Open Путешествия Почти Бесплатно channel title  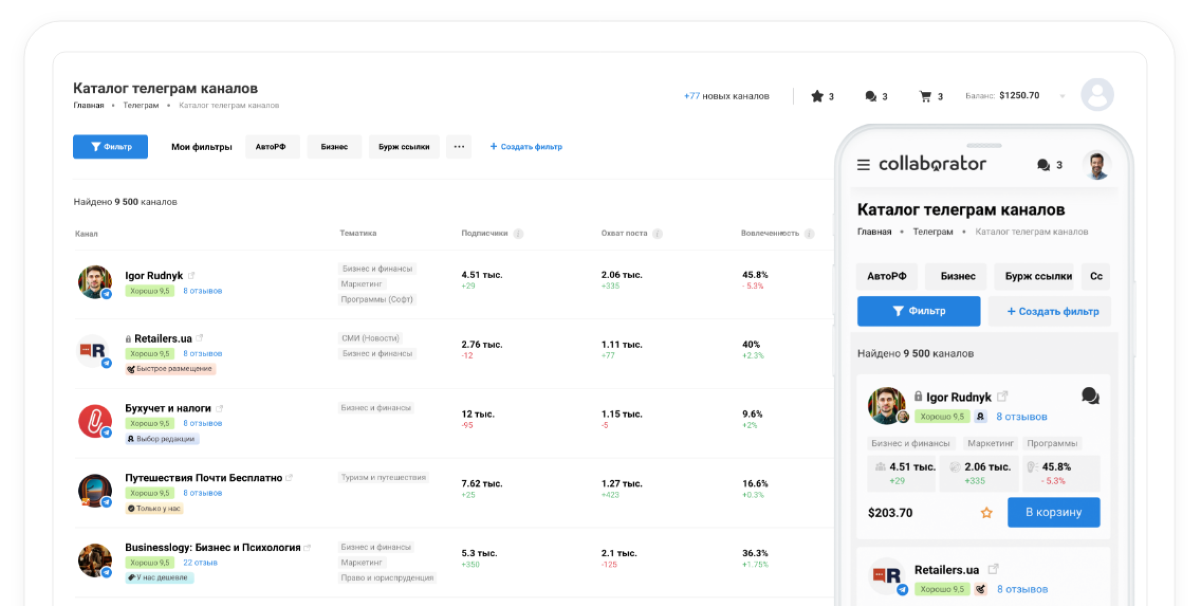(204, 478)
